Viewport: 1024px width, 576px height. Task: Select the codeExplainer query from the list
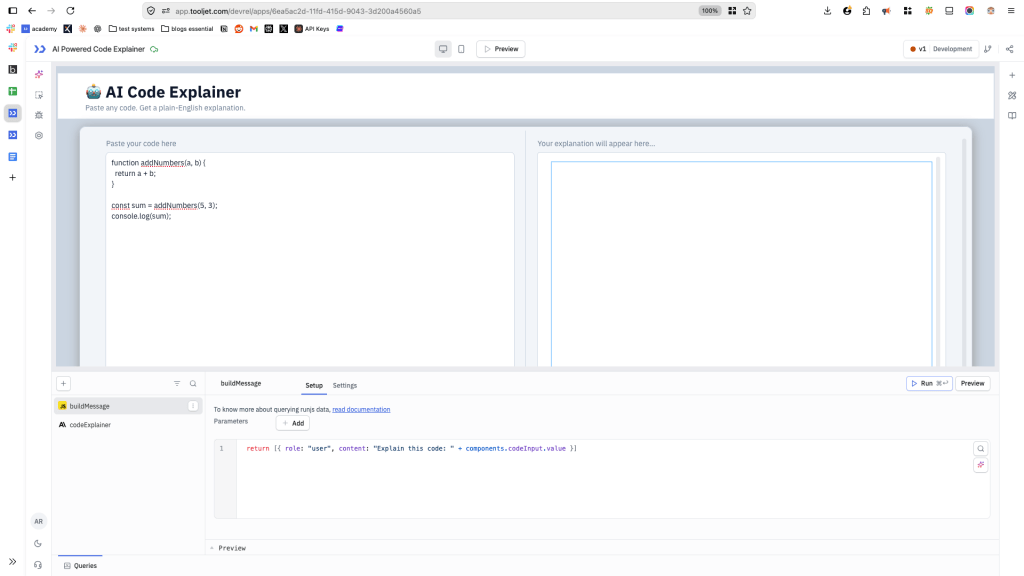[x=93, y=424]
